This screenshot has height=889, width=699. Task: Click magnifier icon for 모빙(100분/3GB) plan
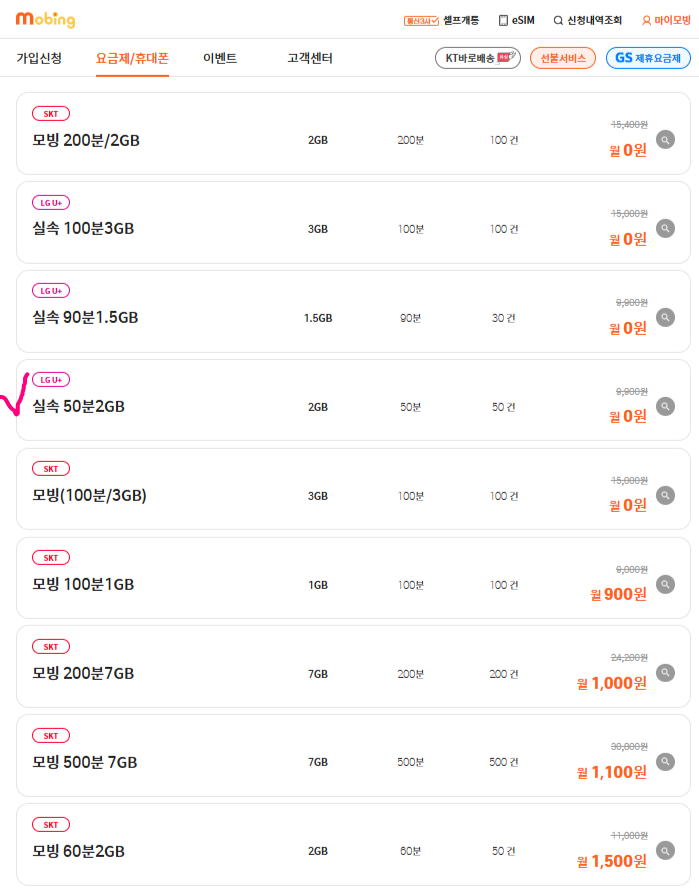pyautogui.click(x=665, y=495)
